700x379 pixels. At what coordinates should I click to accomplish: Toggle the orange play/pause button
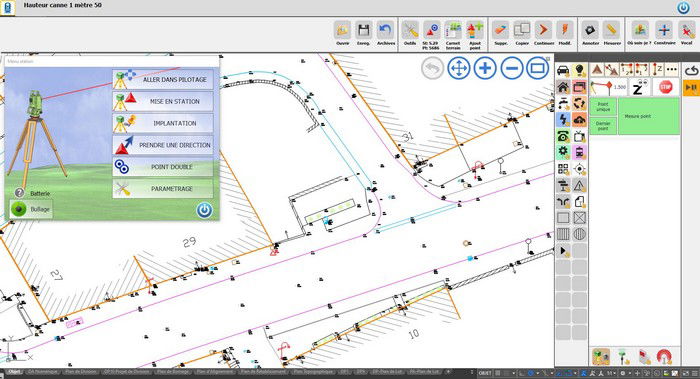[x=691, y=87]
